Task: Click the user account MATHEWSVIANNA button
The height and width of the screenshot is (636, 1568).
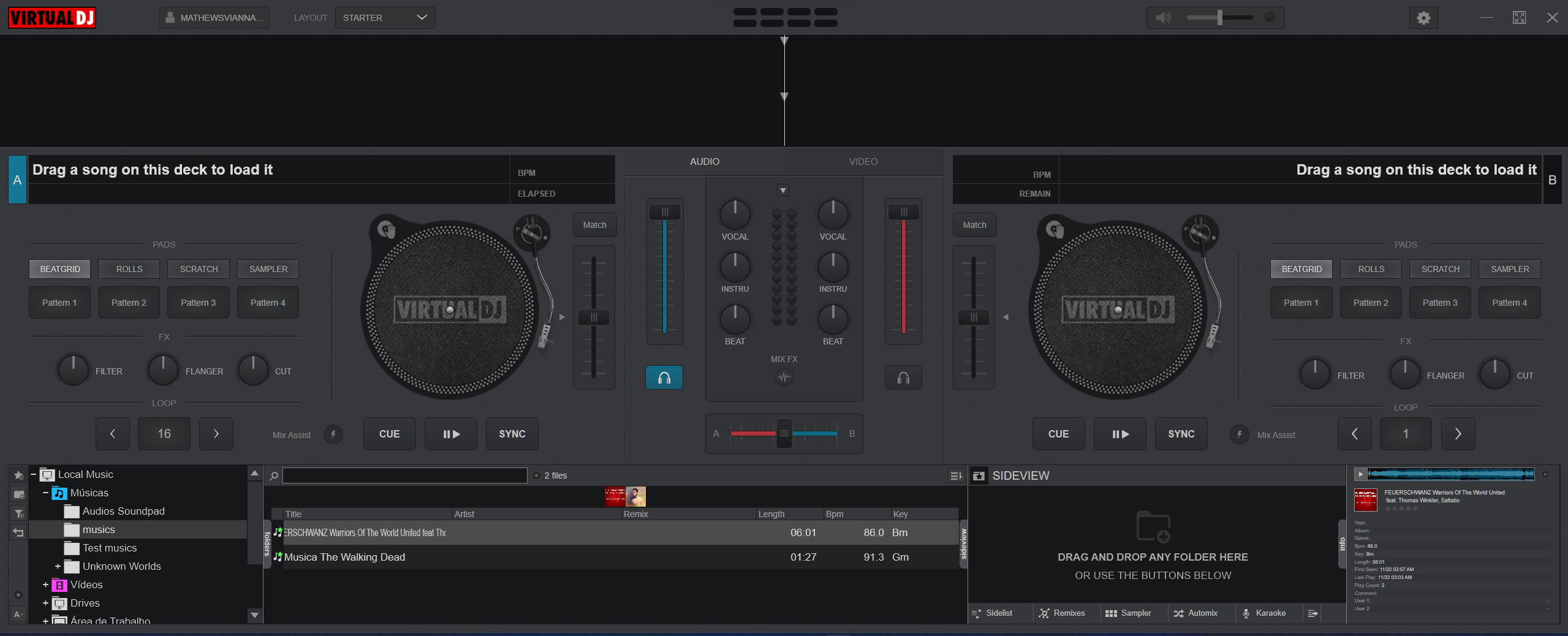Action: (214, 18)
